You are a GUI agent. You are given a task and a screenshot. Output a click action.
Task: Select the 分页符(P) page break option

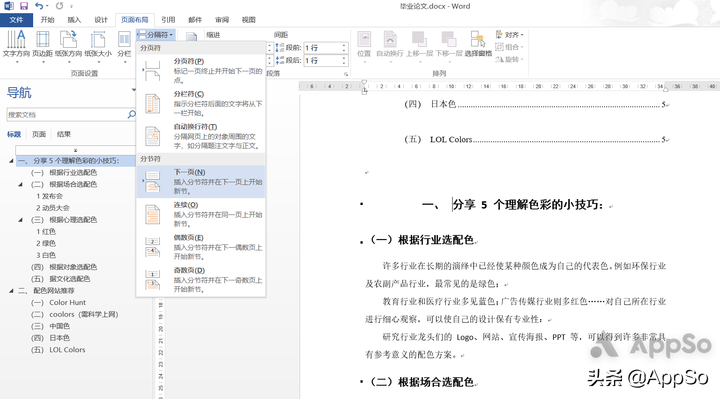click(201, 70)
